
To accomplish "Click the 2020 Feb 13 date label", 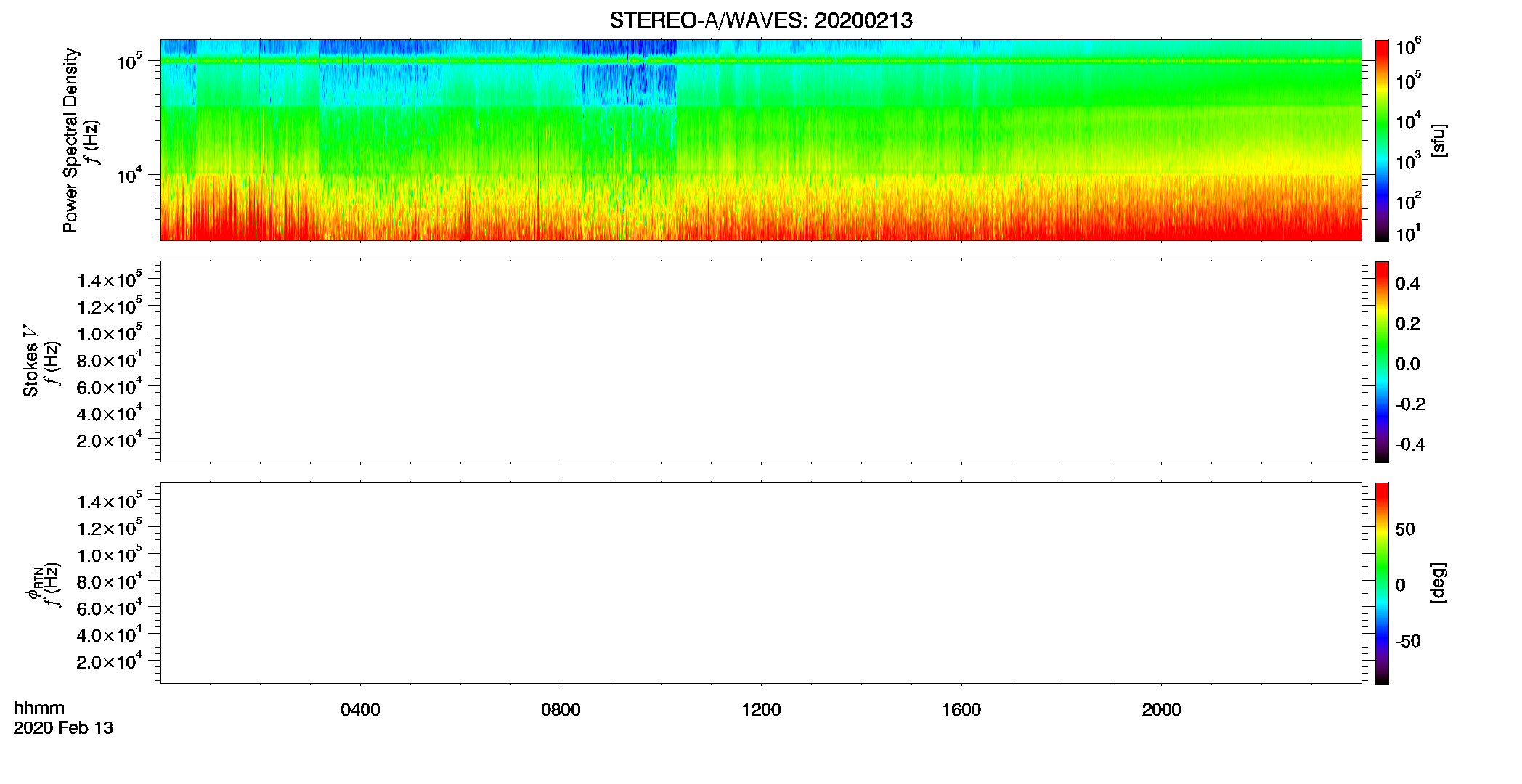I will pyautogui.click(x=63, y=728).
